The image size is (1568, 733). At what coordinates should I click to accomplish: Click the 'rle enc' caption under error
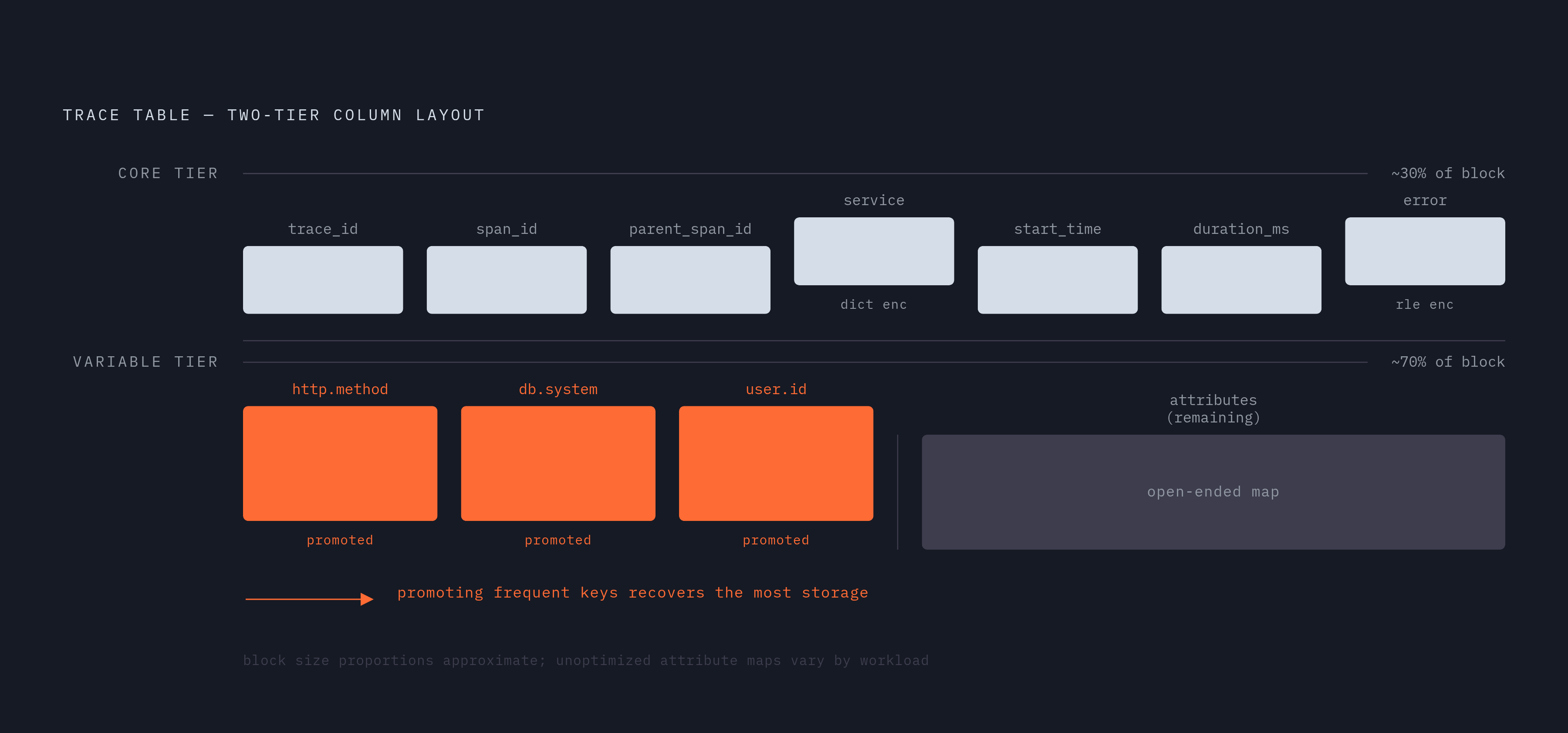pyautogui.click(x=1425, y=304)
